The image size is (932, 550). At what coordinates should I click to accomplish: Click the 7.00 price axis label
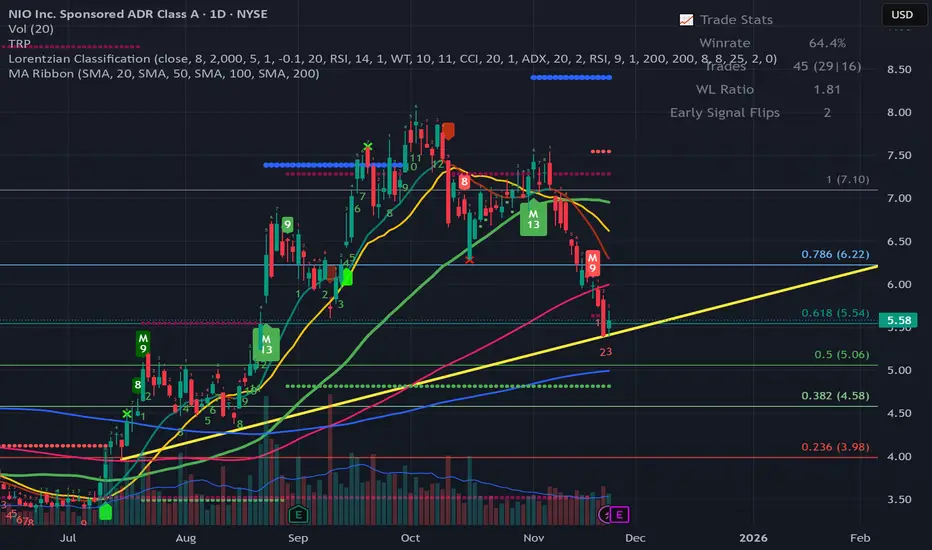[x=899, y=198]
